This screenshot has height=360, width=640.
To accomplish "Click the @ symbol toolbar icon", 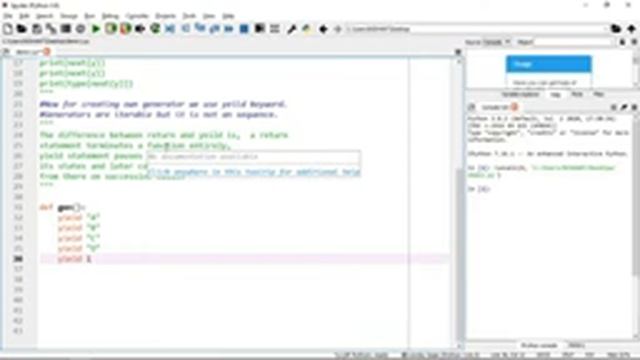I will coord(80,29).
